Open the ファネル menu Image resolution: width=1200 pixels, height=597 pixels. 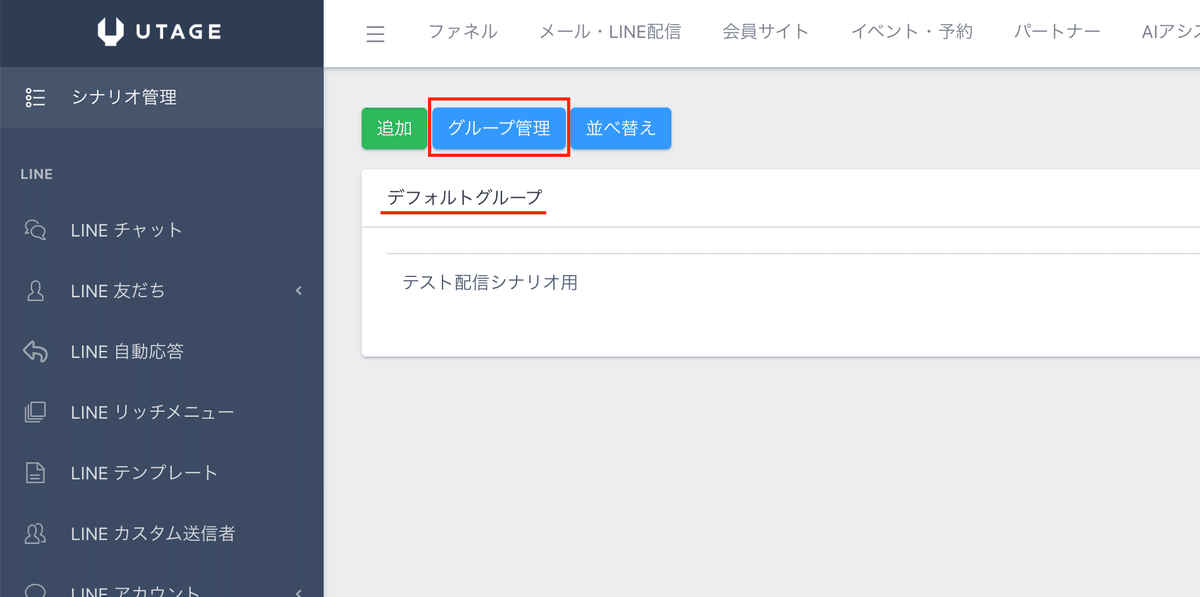tap(463, 31)
